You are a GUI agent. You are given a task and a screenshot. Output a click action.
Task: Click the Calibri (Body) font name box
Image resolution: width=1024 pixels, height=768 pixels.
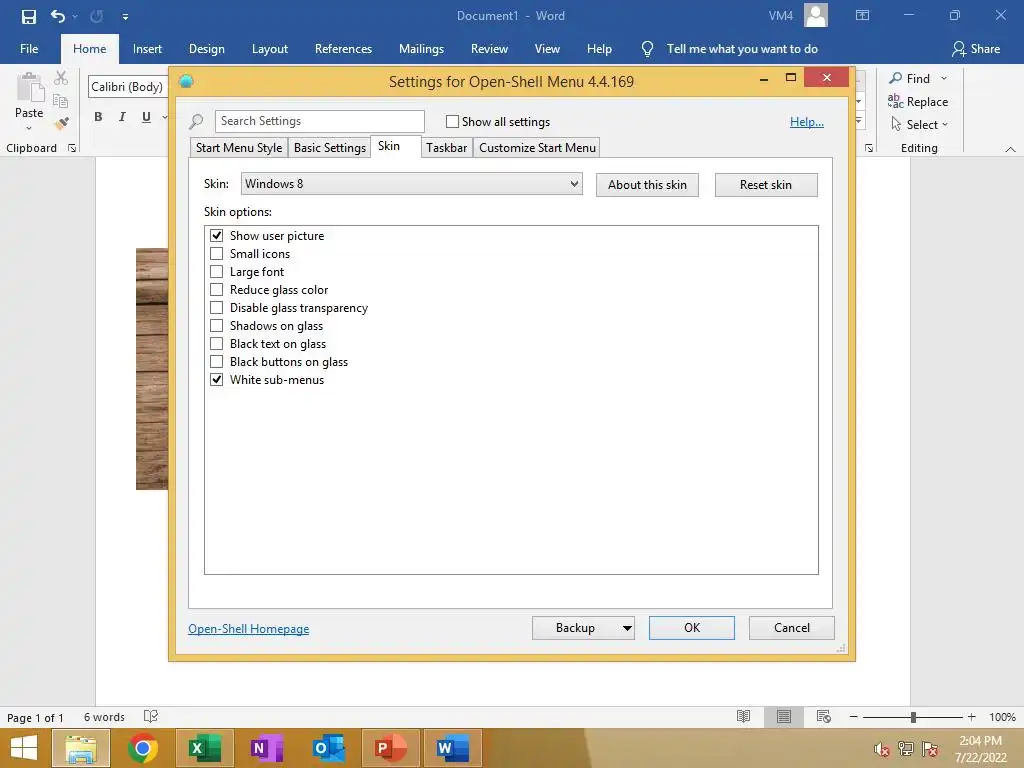pos(128,87)
